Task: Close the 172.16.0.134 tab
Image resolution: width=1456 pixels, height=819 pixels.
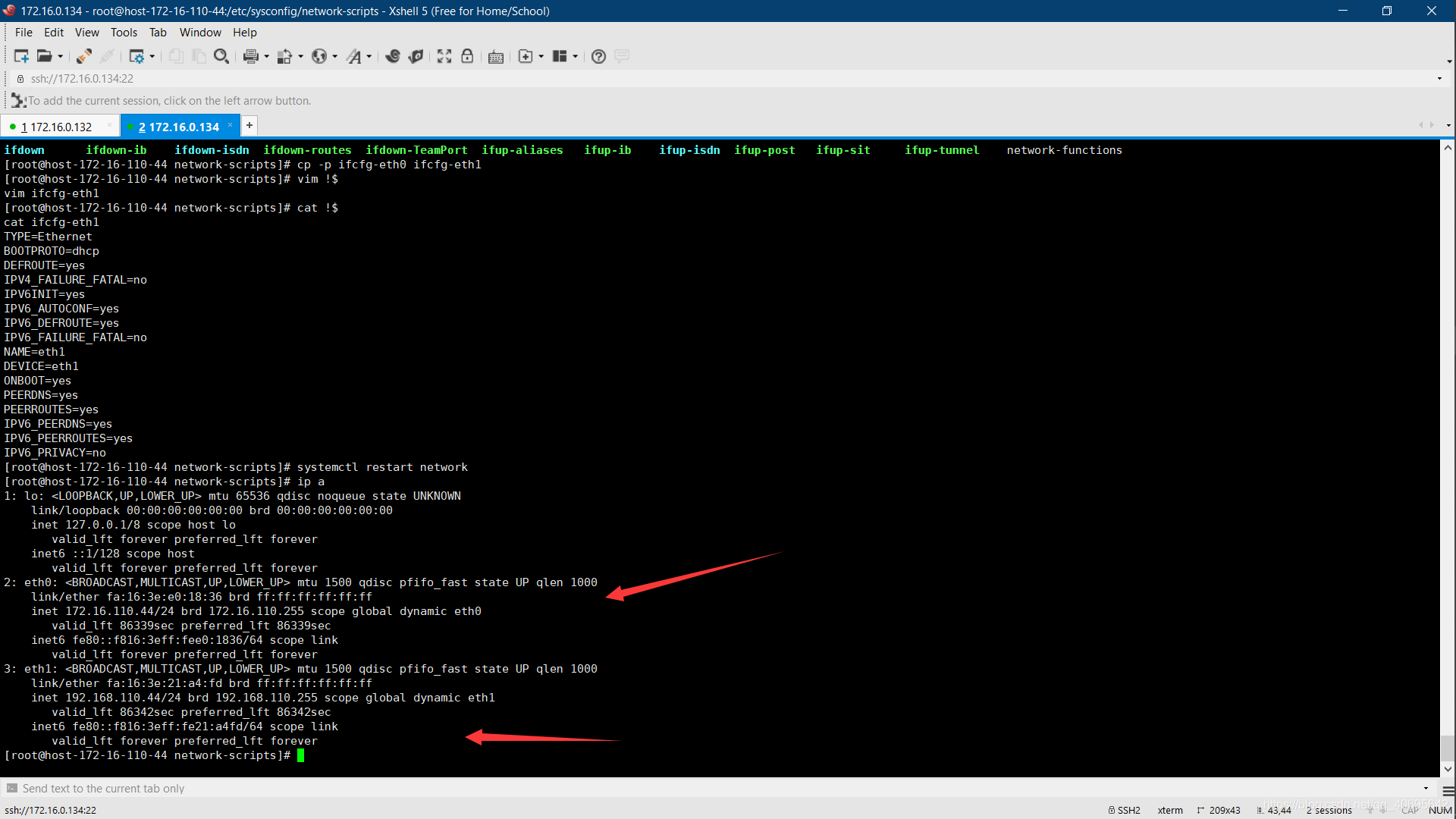Action: coord(230,126)
